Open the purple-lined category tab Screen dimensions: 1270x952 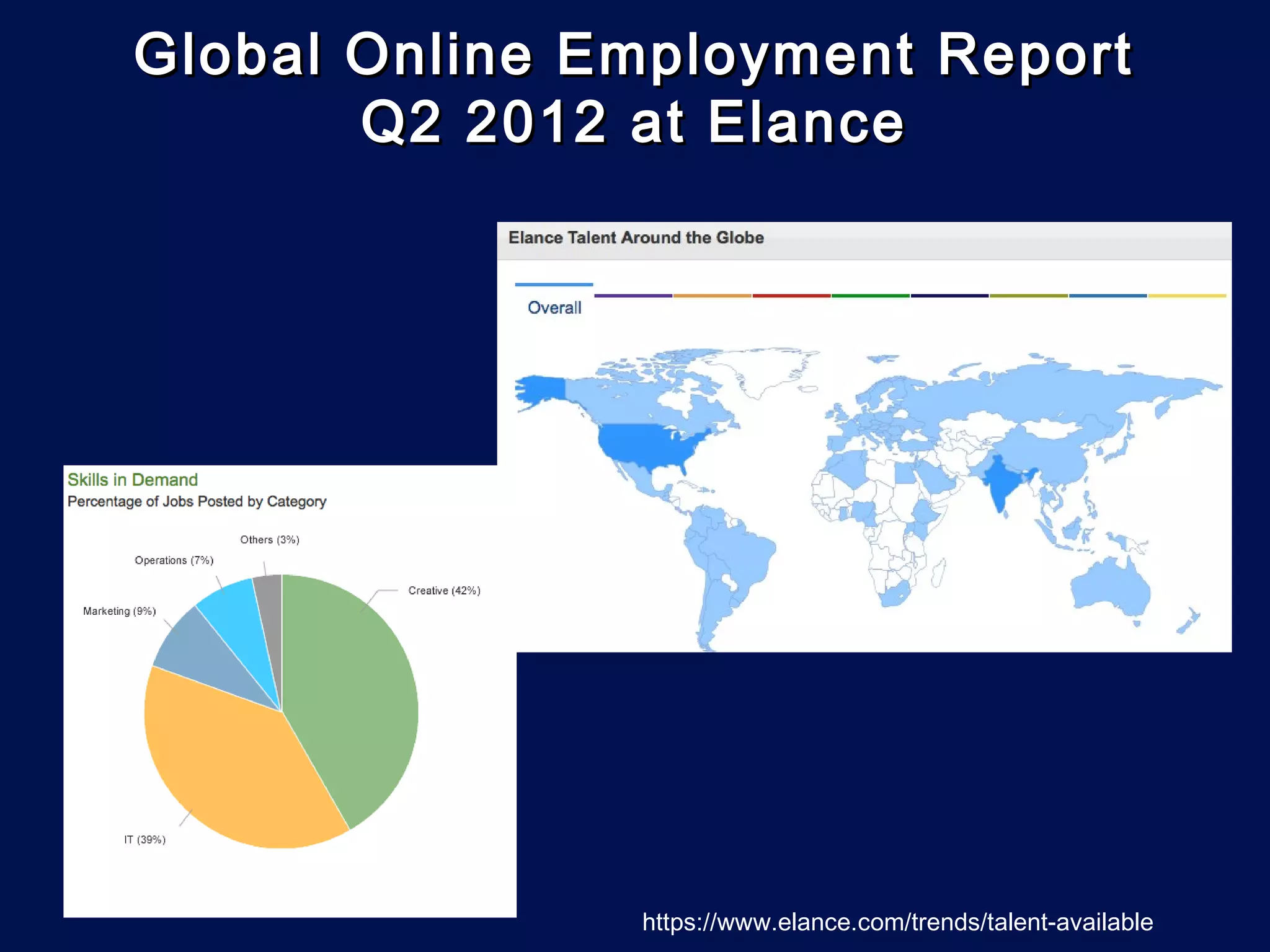(633, 296)
